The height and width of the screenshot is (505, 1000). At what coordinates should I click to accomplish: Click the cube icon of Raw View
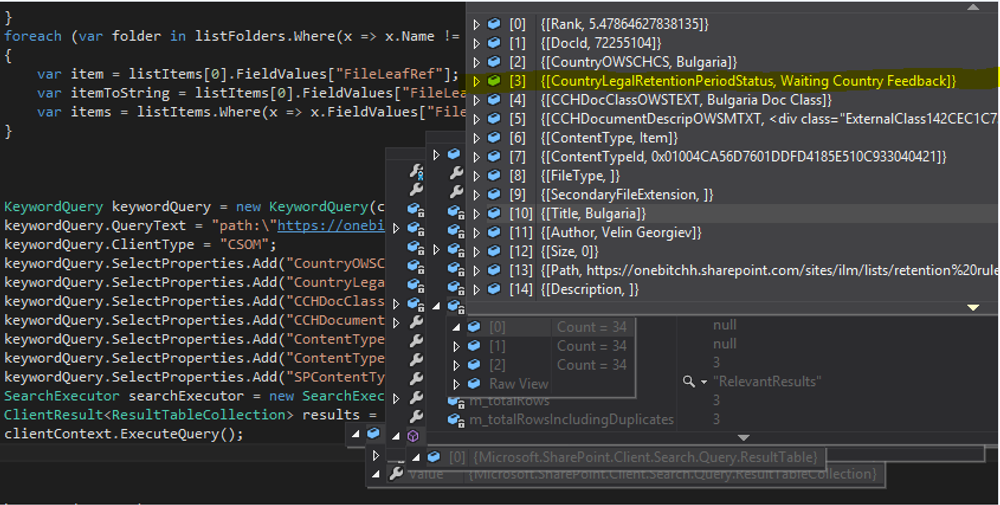click(x=474, y=384)
